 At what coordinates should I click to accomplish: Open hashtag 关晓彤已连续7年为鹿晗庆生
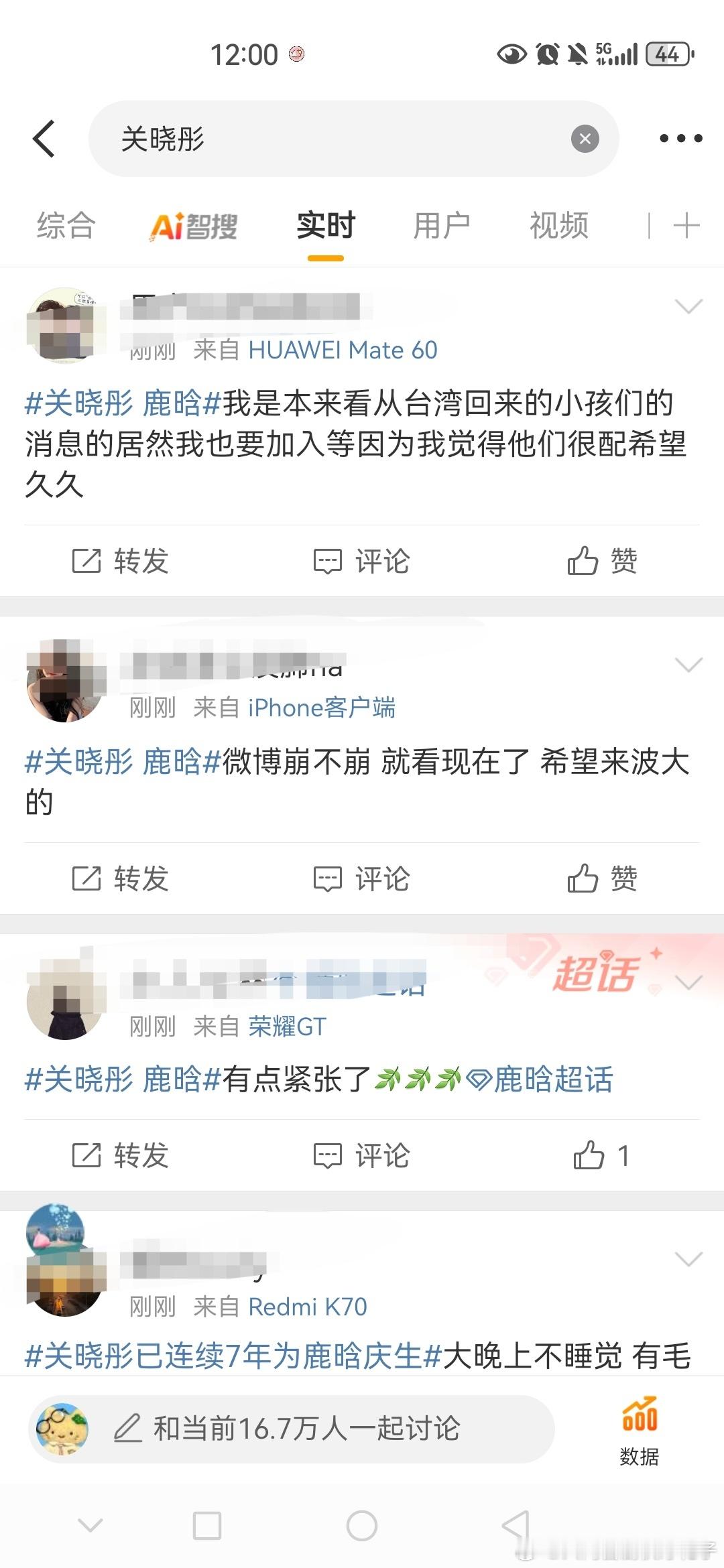[233, 1355]
